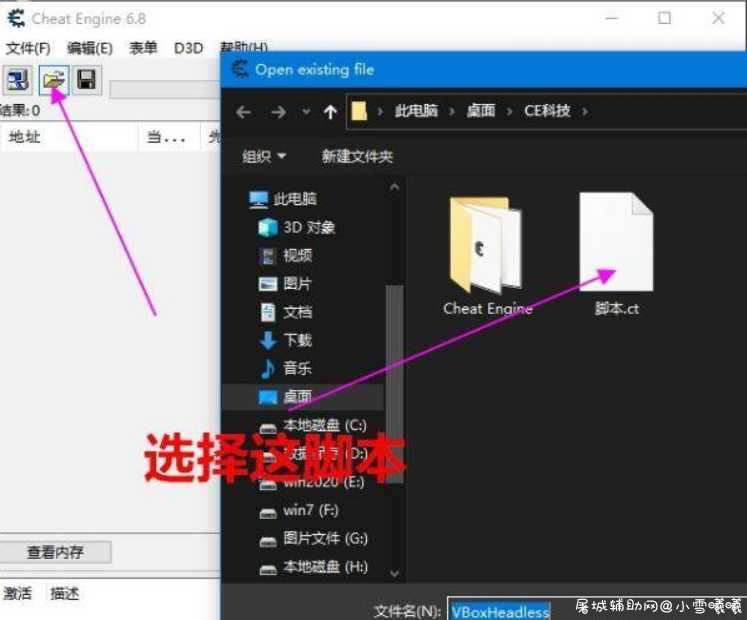Click CE科技 in the address breadcrumb
The image size is (747, 620).
pos(547,111)
